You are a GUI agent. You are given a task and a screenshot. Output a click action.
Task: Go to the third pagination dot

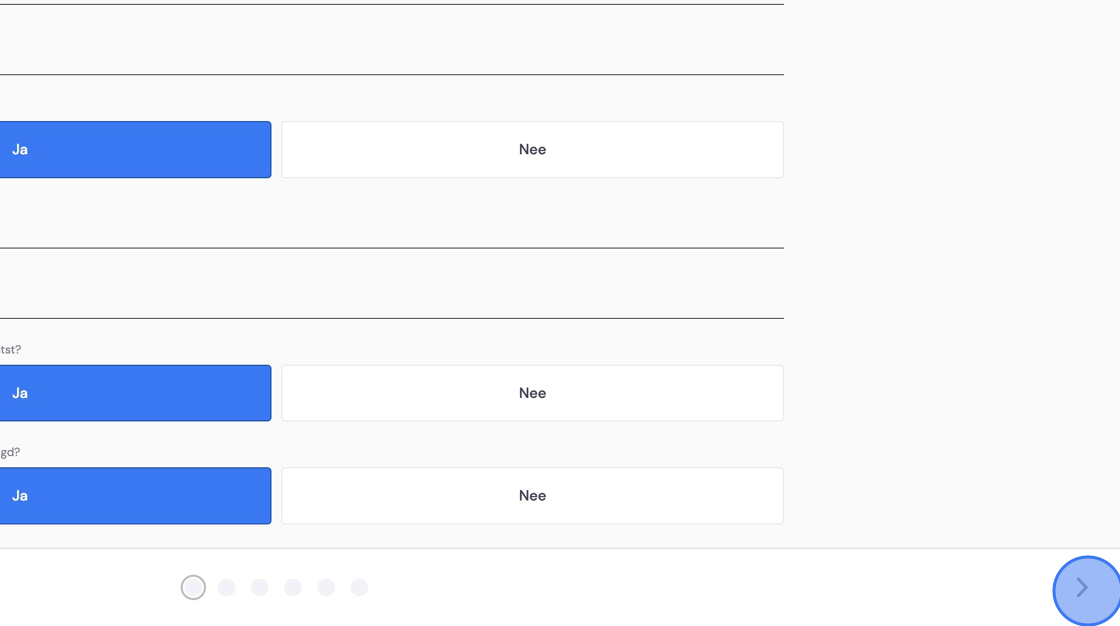(x=259, y=587)
